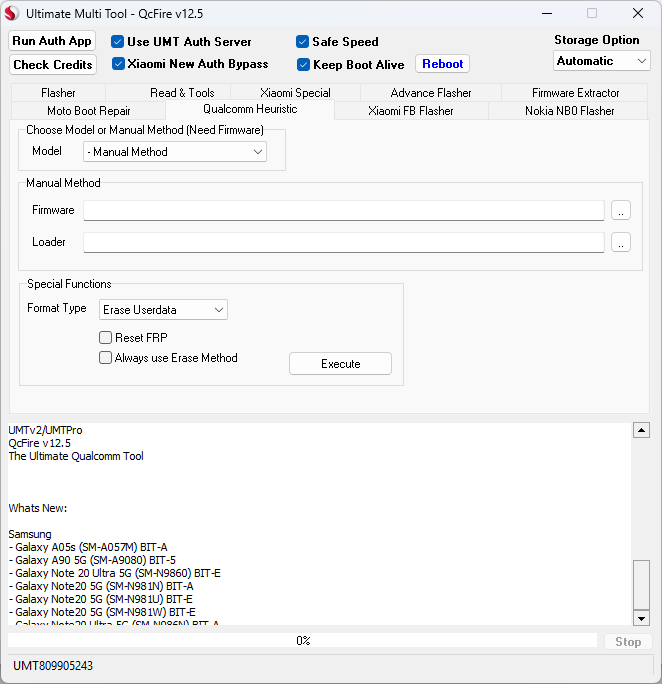
Task: Click The Ultimate Qualcomm Tool text
Action: point(76,456)
